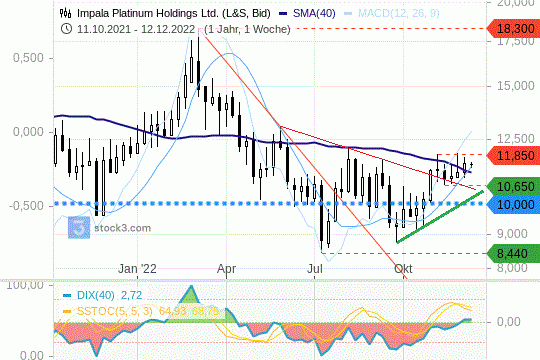Image resolution: width=540 pixels, height=360 pixels.
Task: Select the blue 10,000 price label
Action: (x=513, y=205)
